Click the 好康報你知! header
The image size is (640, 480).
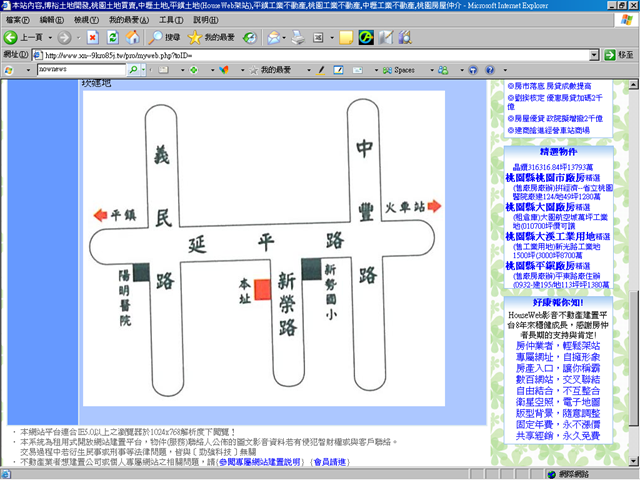558,302
